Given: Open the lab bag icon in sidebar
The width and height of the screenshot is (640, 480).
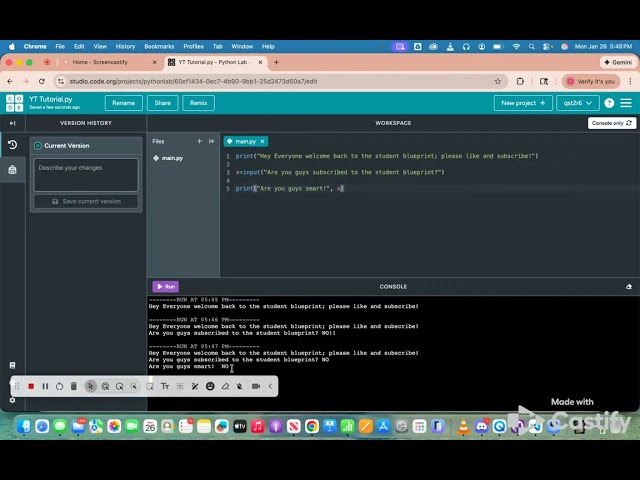Looking at the screenshot, I should [x=12, y=169].
